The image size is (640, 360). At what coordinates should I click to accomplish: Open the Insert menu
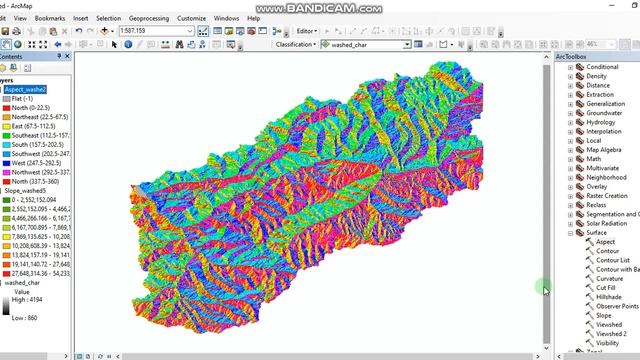80,18
